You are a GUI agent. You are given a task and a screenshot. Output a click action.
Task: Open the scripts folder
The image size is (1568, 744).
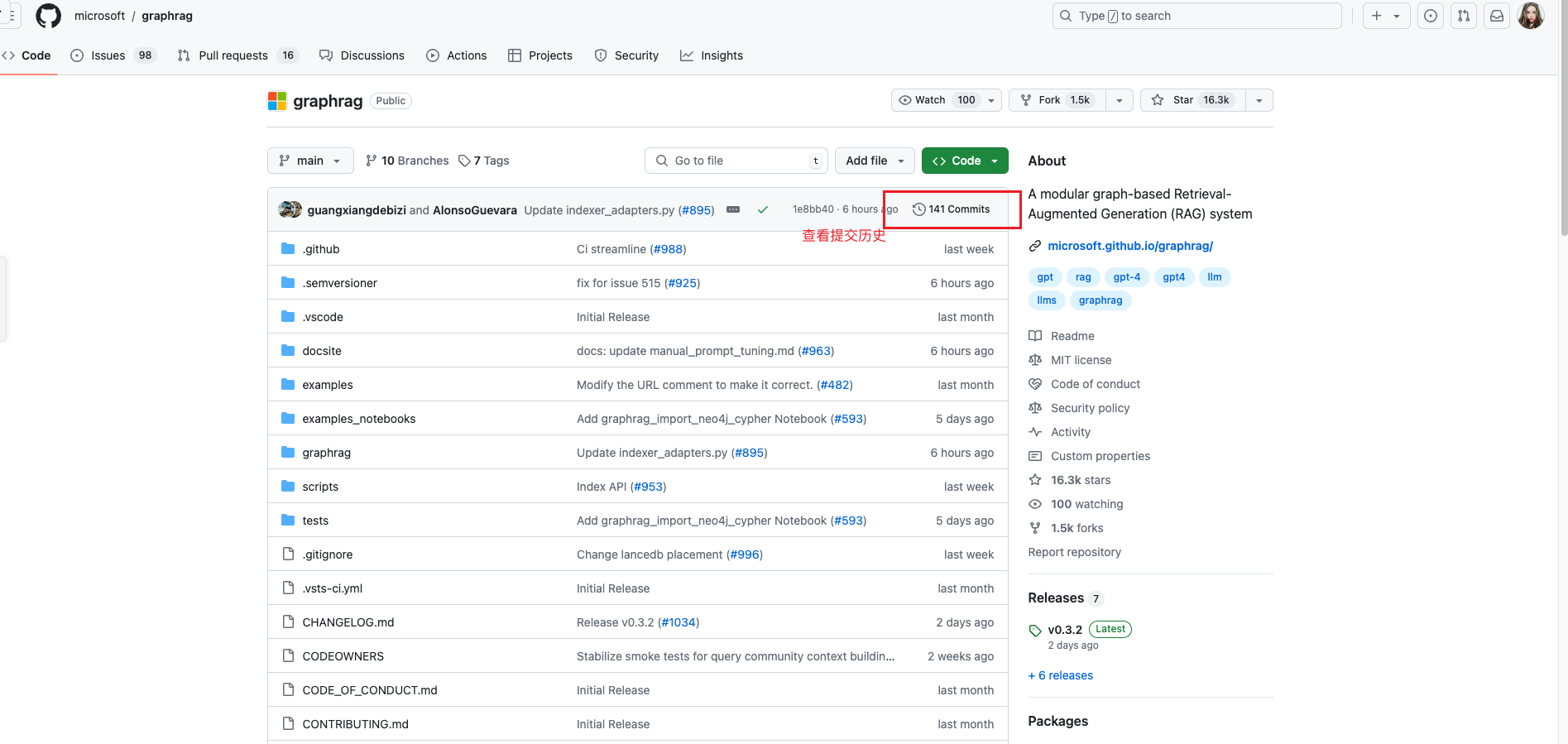click(320, 487)
